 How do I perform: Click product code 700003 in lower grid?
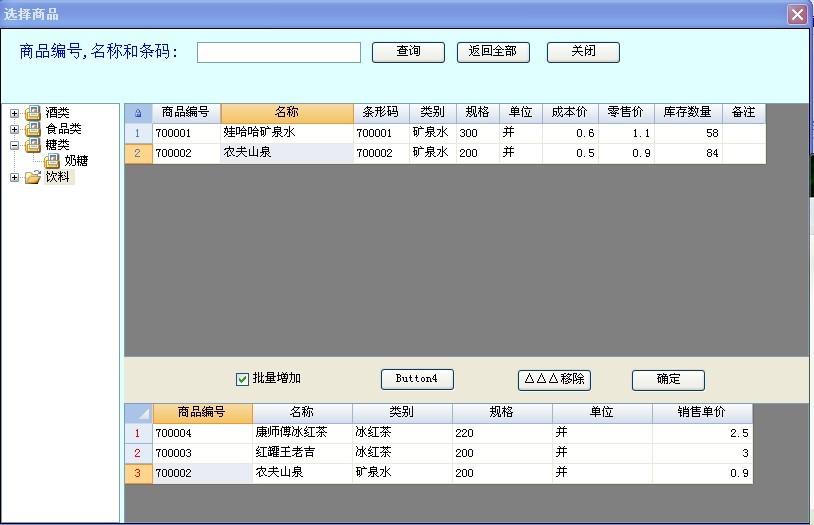(x=202, y=453)
